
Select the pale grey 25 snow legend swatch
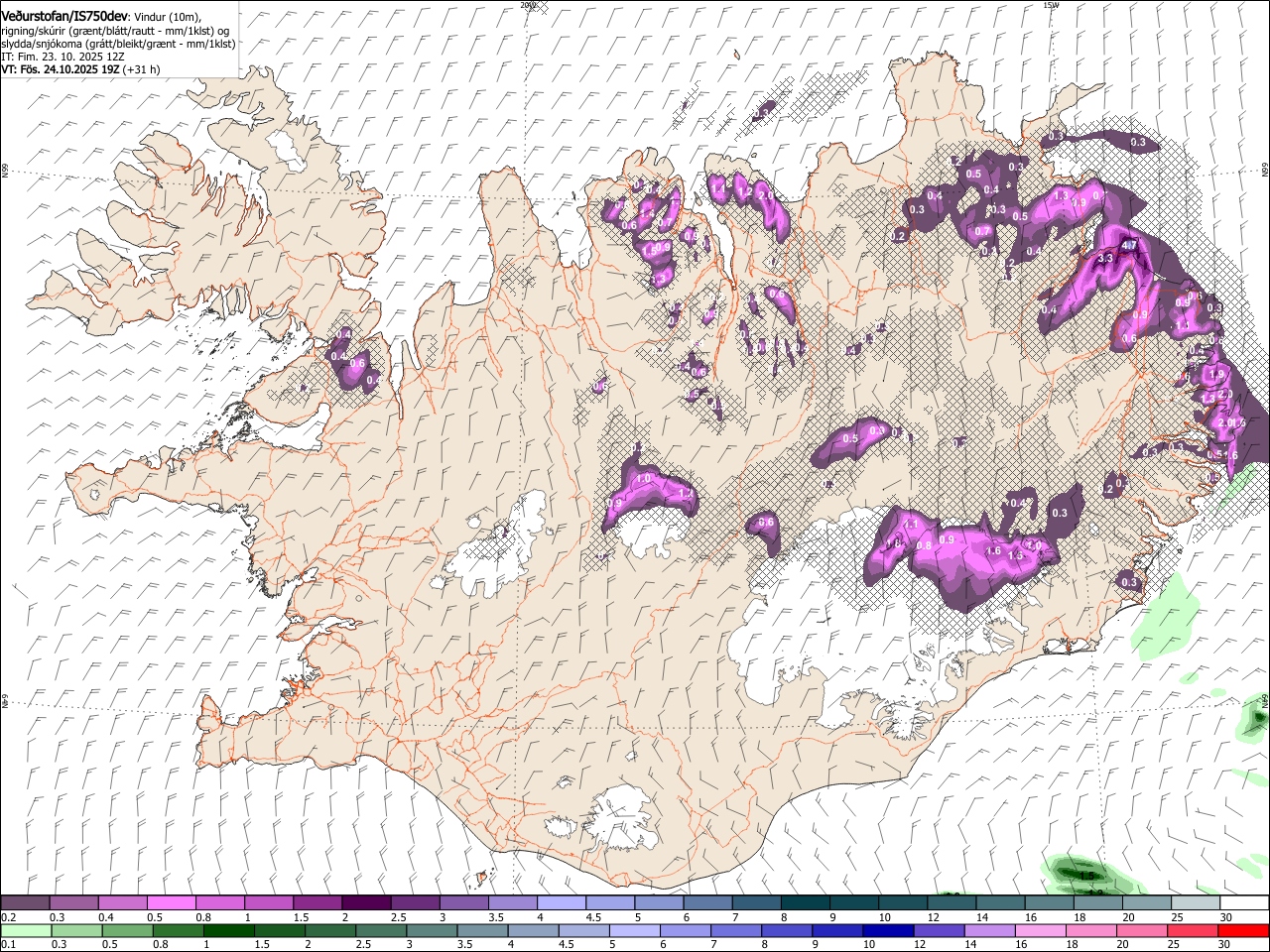pyautogui.click(x=1197, y=903)
